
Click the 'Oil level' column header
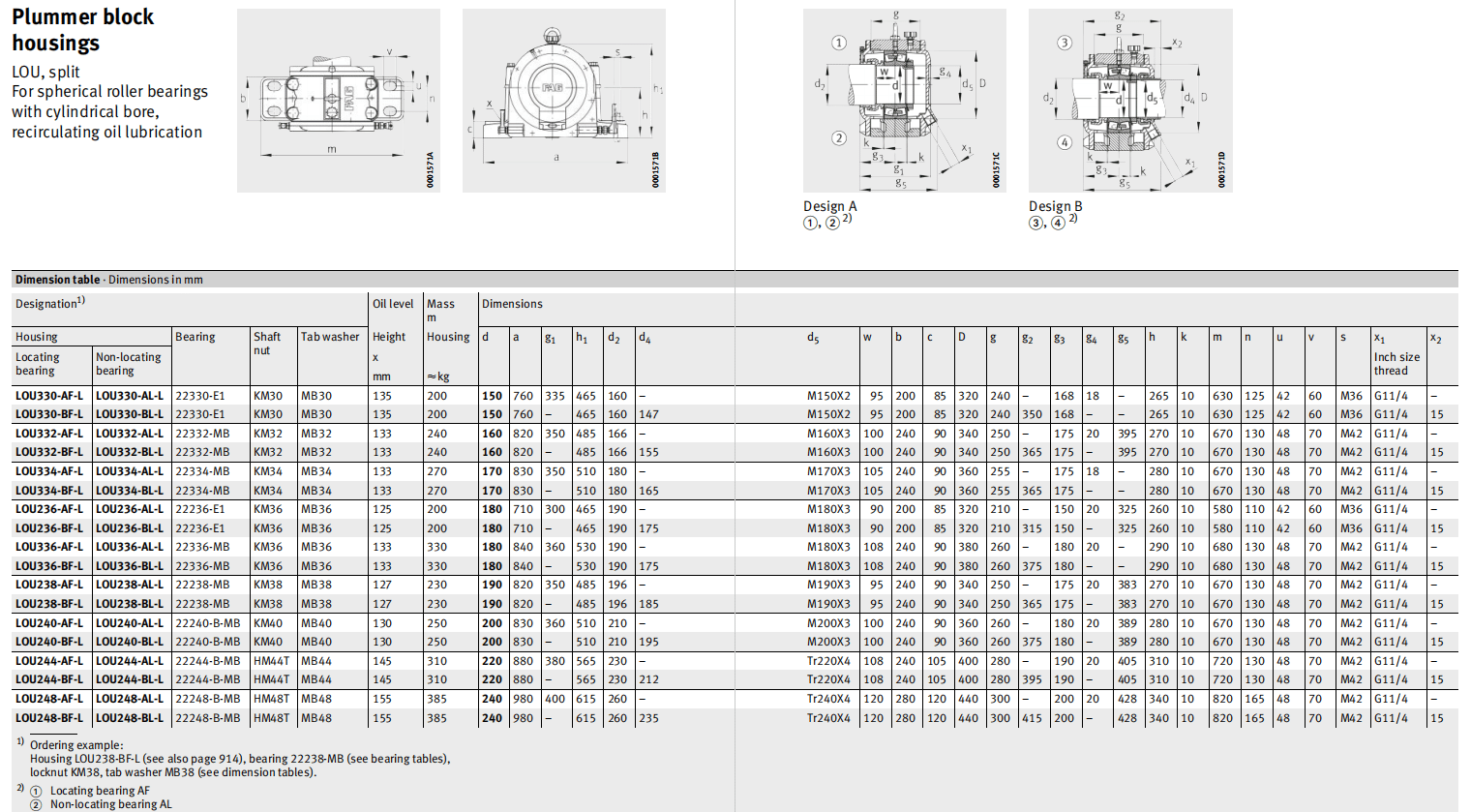(393, 304)
